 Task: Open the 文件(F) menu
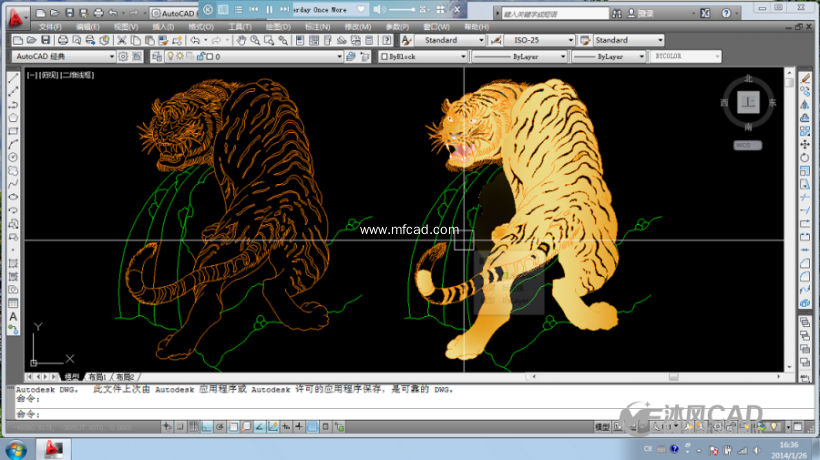point(50,27)
